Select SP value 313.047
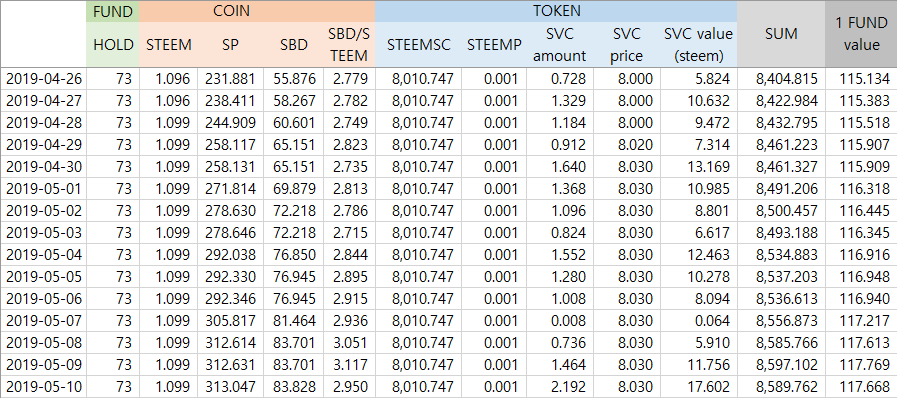The width and height of the screenshot is (897, 398). [x=231, y=387]
